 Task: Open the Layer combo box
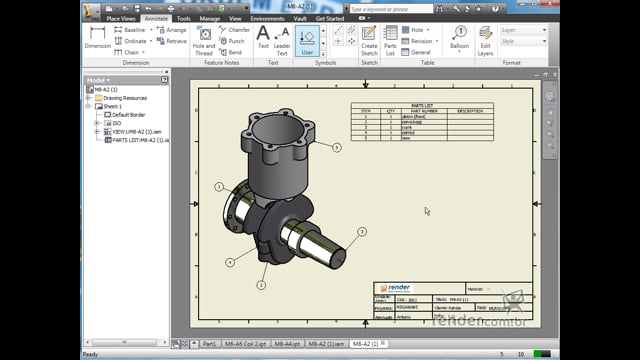(523, 30)
